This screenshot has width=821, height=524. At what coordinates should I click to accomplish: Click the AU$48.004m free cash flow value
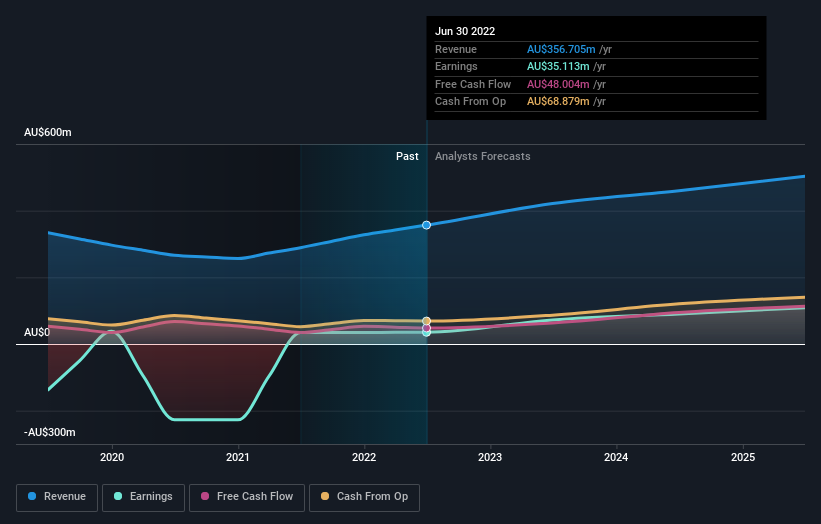tap(558, 84)
